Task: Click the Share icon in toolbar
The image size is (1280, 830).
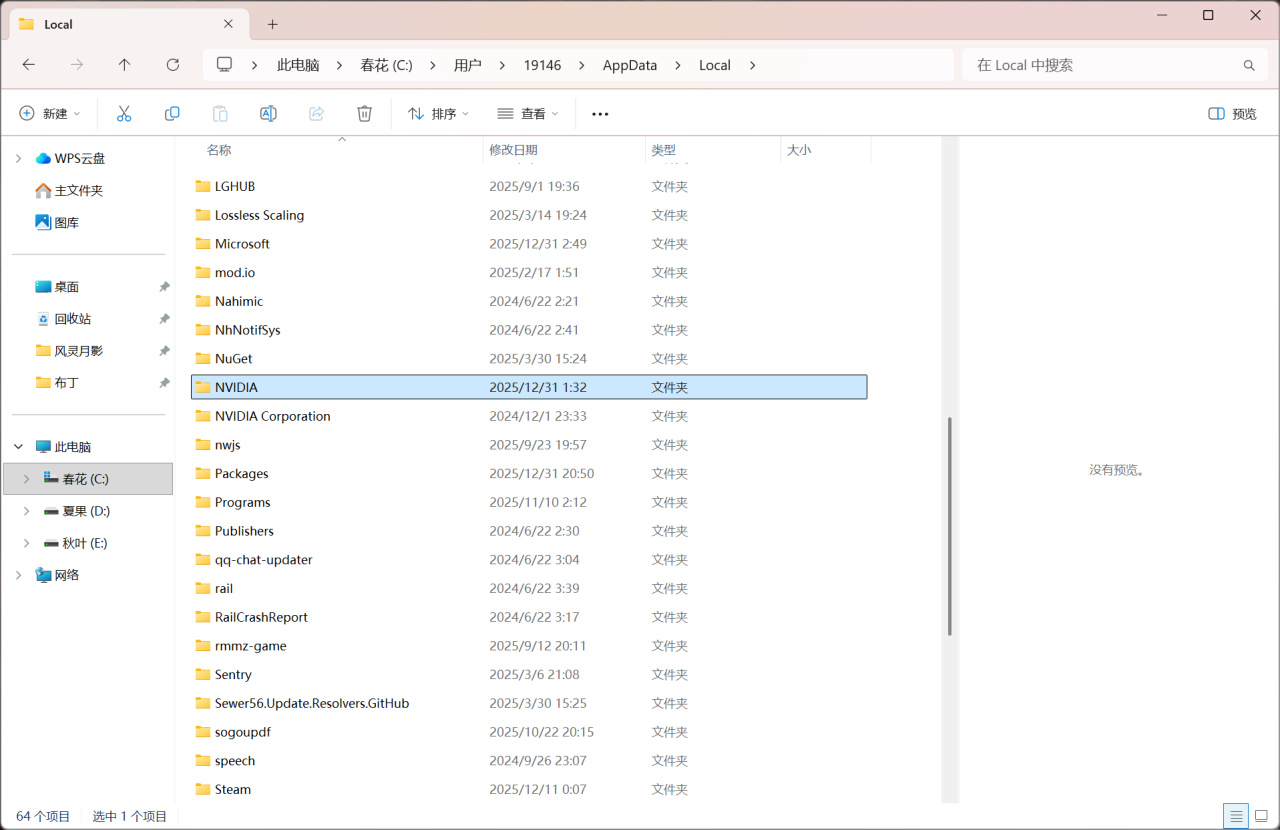Action: click(x=317, y=114)
